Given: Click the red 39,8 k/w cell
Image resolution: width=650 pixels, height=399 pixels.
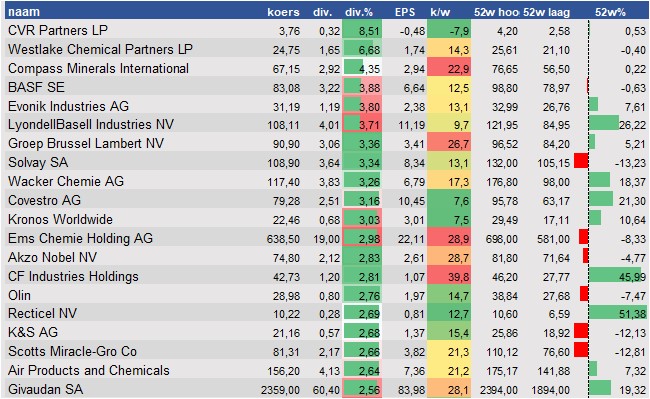Looking at the screenshot, I should click(x=449, y=276).
